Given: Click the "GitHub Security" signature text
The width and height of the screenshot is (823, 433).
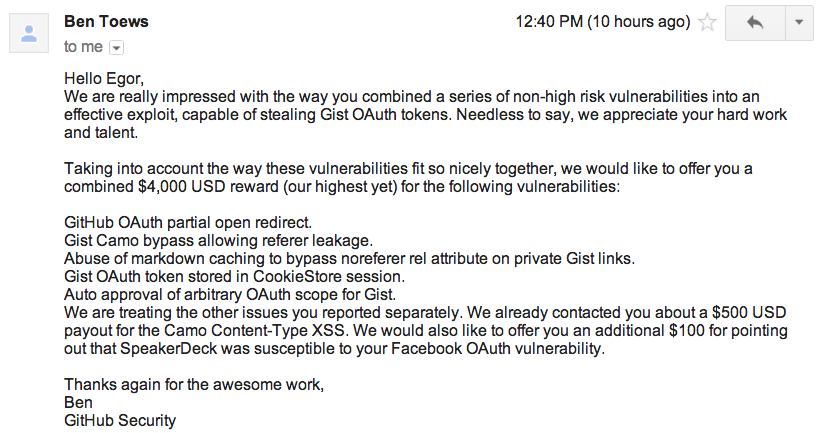Looking at the screenshot, I should (120, 420).
